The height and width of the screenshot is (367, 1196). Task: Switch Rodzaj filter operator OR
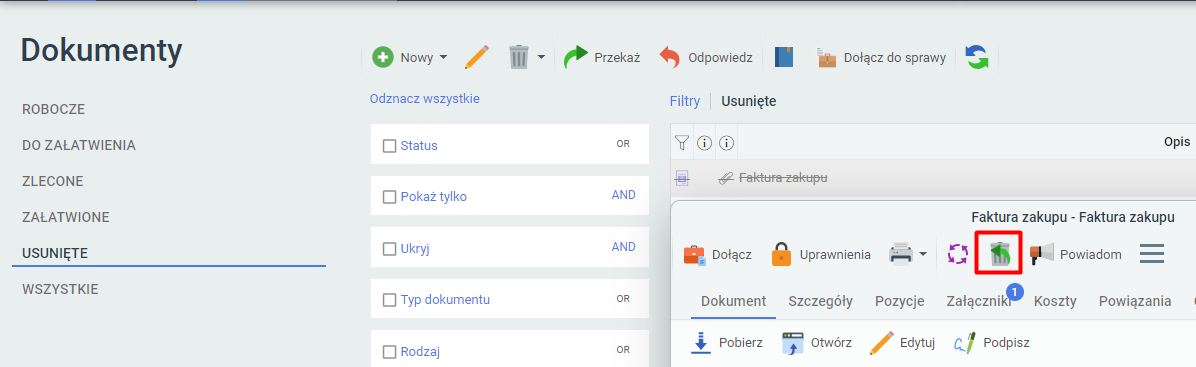coord(623,349)
